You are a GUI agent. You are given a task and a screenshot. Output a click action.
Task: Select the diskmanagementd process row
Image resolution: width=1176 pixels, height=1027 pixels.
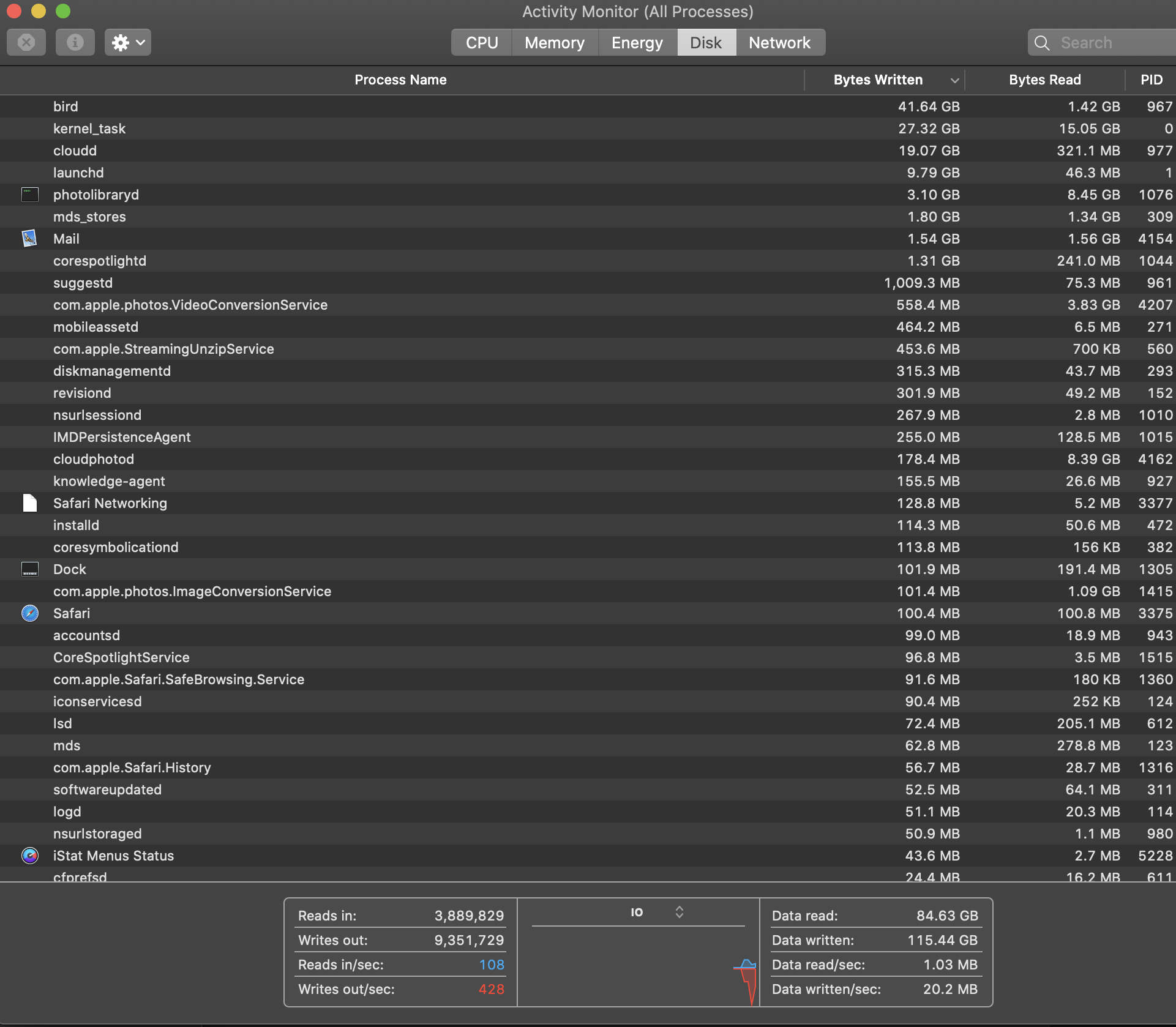[x=588, y=371]
